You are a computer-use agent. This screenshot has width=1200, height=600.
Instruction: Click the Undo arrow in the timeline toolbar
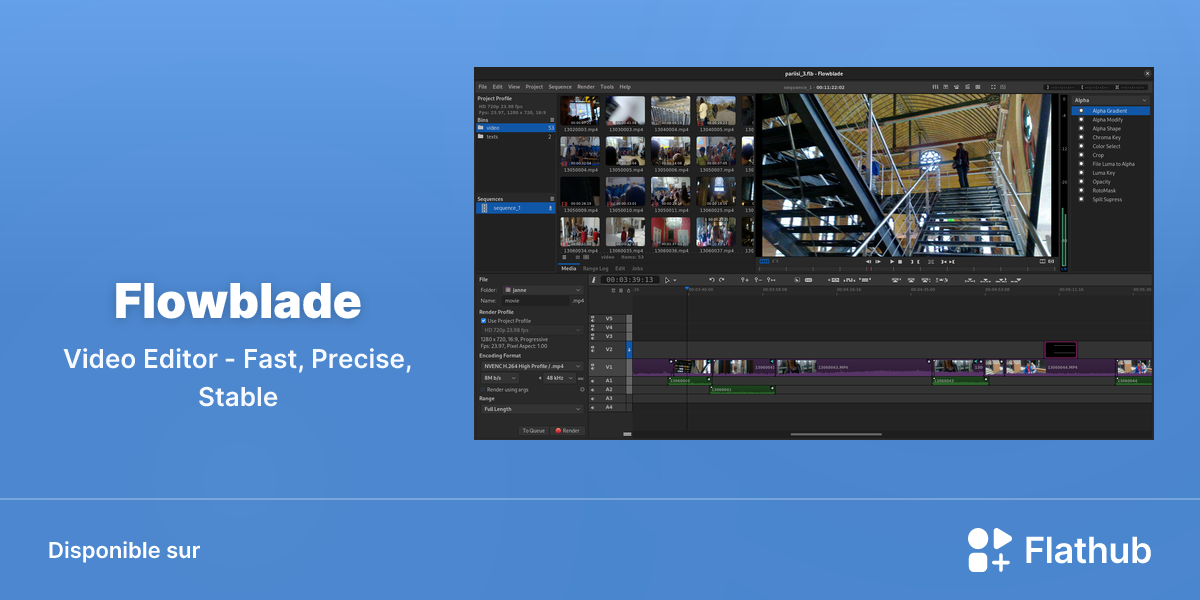[x=712, y=280]
